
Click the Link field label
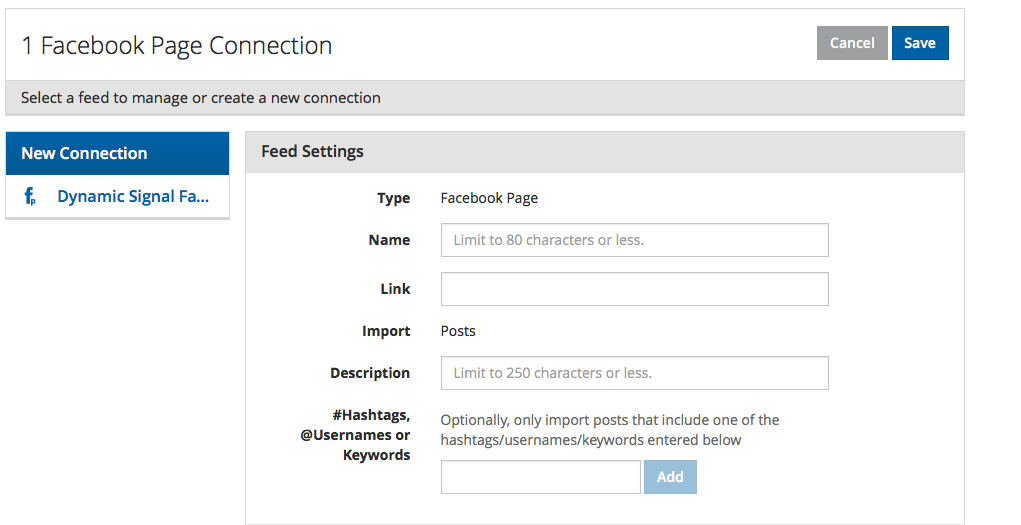point(395,289)
